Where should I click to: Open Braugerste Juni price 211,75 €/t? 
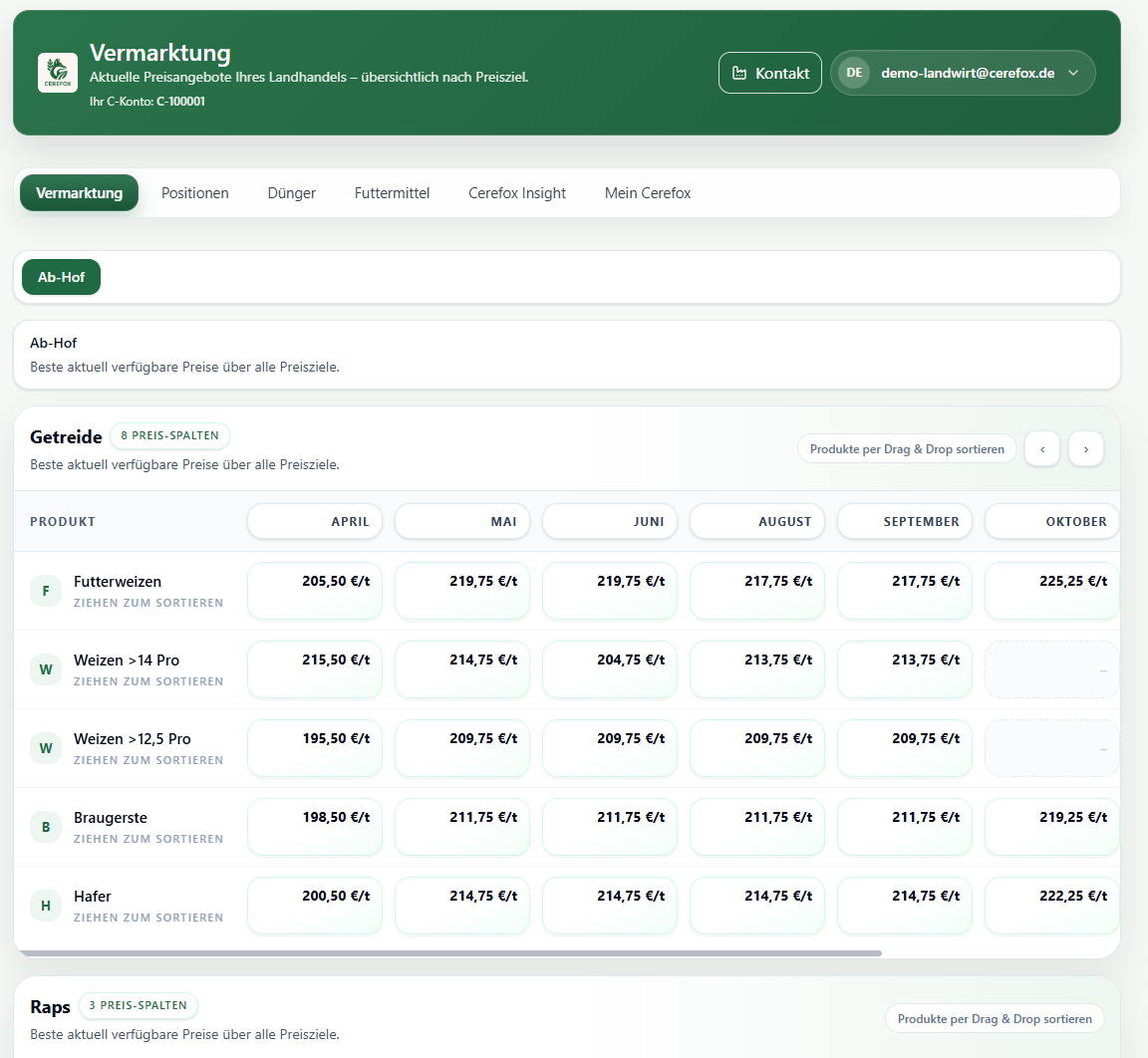(x=610, y=827)
